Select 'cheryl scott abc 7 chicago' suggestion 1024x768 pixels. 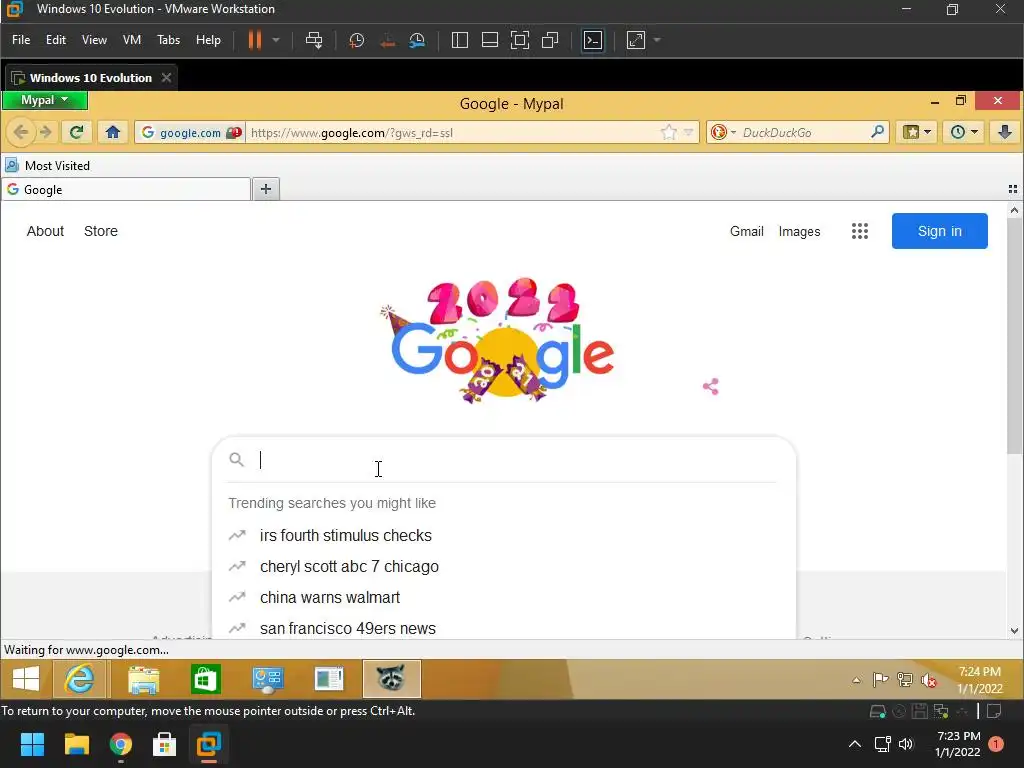pyautogui.click(x=503, y=567)
